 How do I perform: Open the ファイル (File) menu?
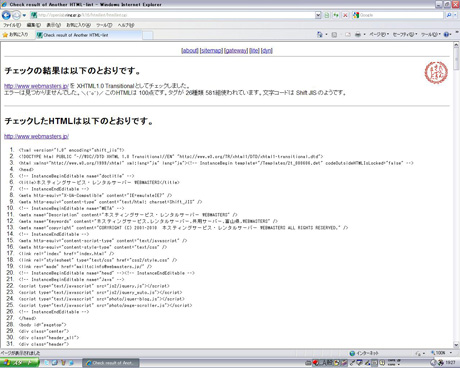pos(12,25)
